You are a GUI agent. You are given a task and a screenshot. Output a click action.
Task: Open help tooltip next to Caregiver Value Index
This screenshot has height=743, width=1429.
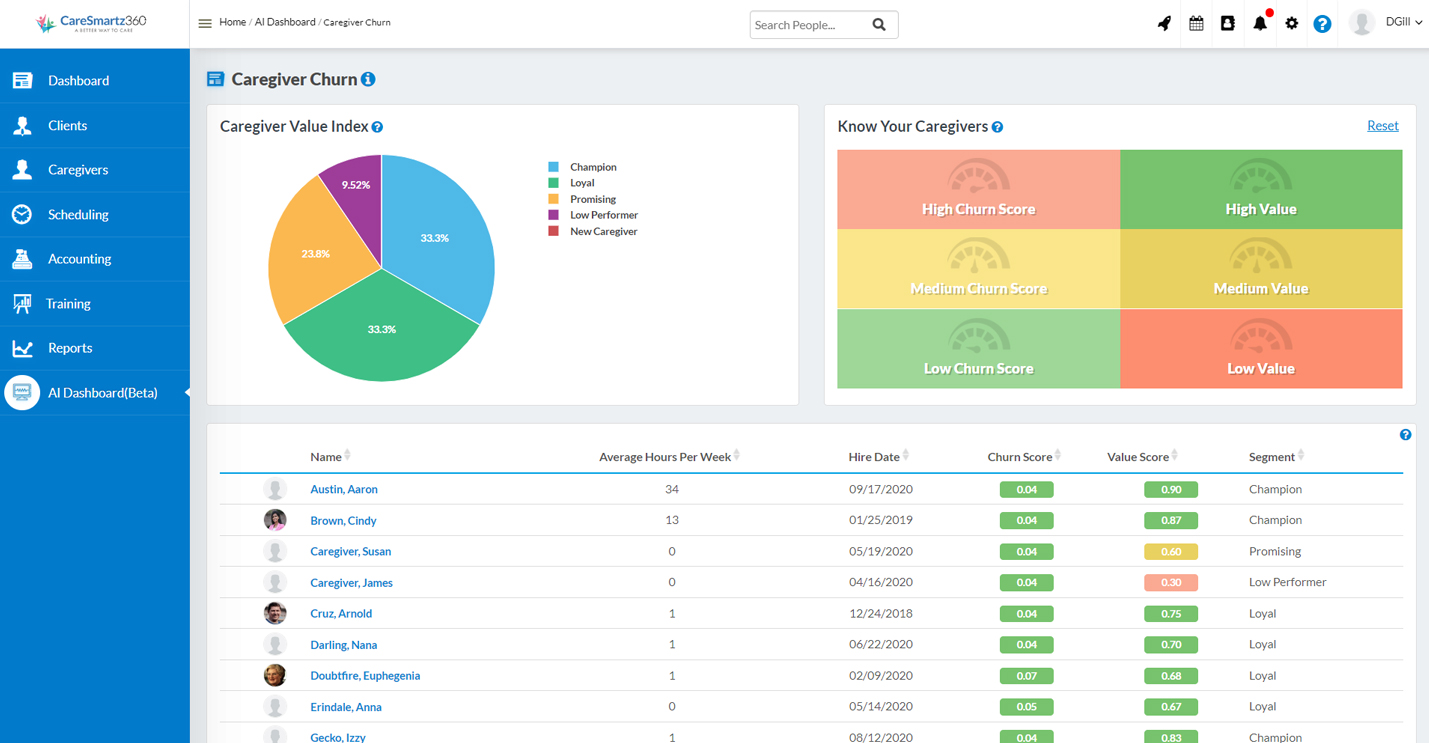click(377, 126)
